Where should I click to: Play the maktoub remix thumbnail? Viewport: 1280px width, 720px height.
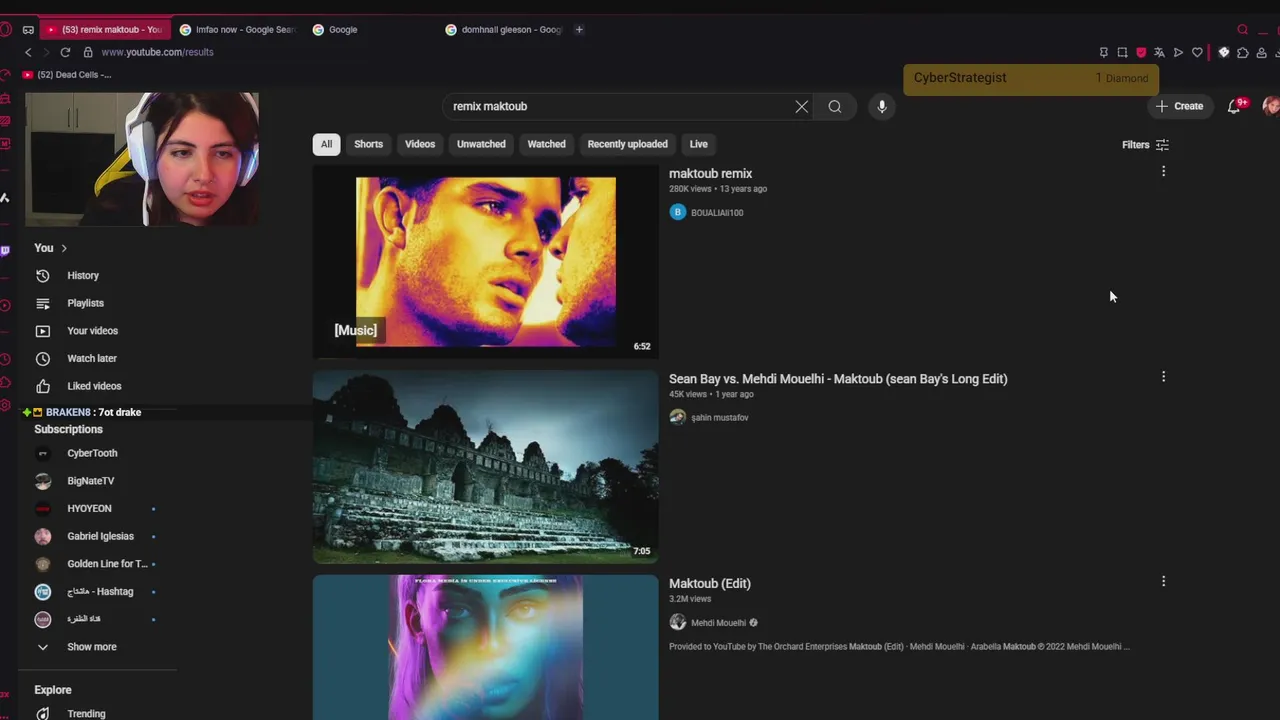click(x=485, y=262)
